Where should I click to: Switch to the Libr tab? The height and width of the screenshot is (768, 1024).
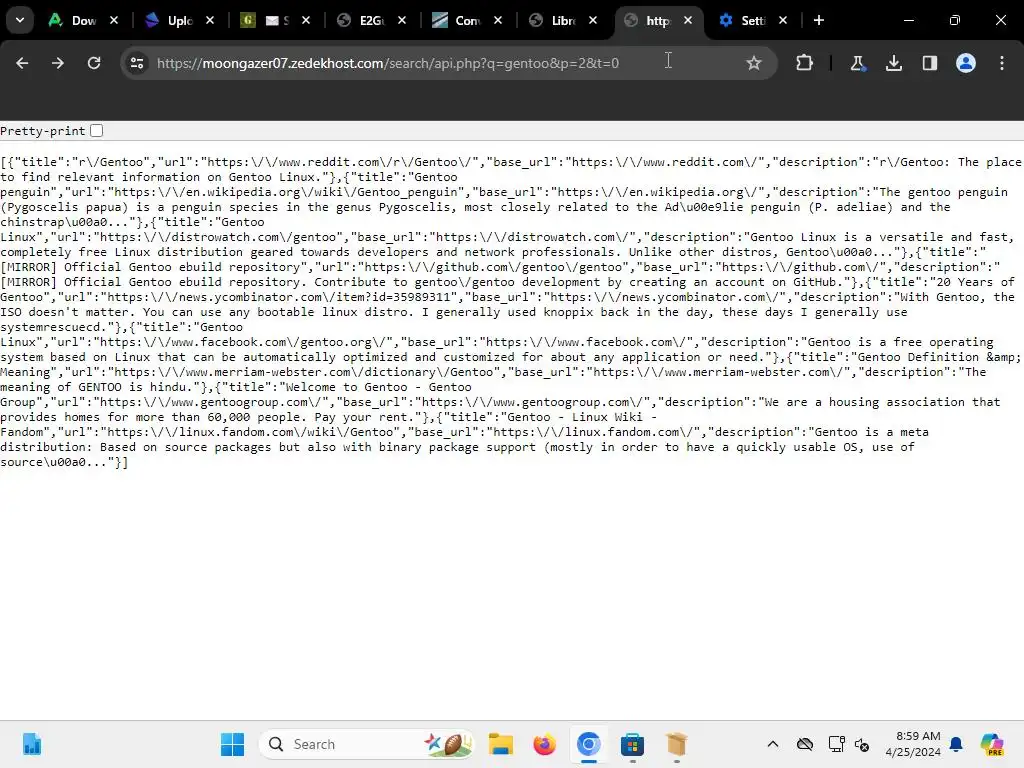click(552, 20)
